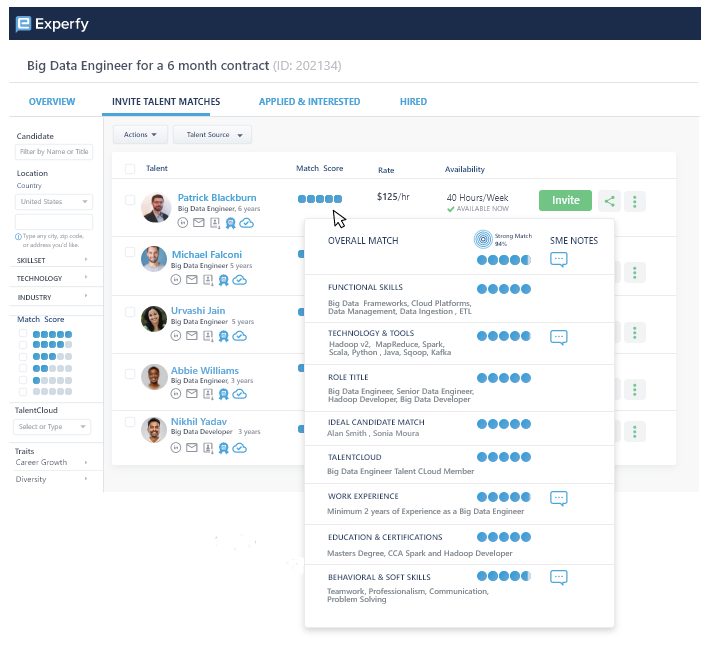Open Patrick Blackburn's profile link
709x647 pixels.
(x=217, y=198)
